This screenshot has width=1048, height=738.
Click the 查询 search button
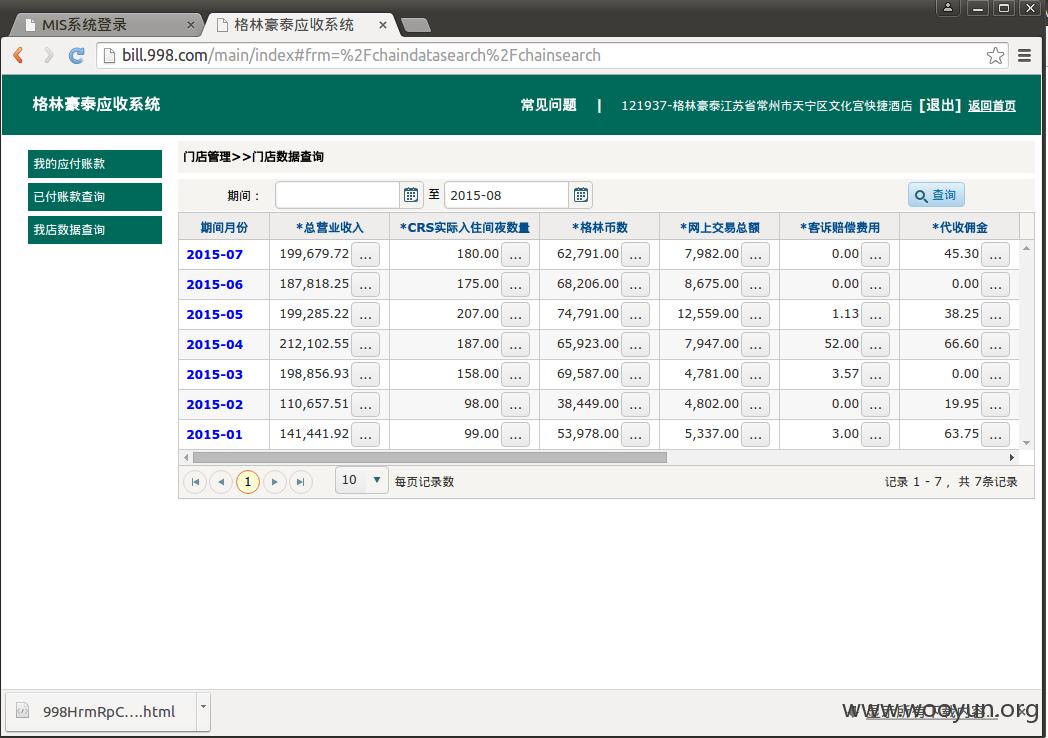coord(936,195)
